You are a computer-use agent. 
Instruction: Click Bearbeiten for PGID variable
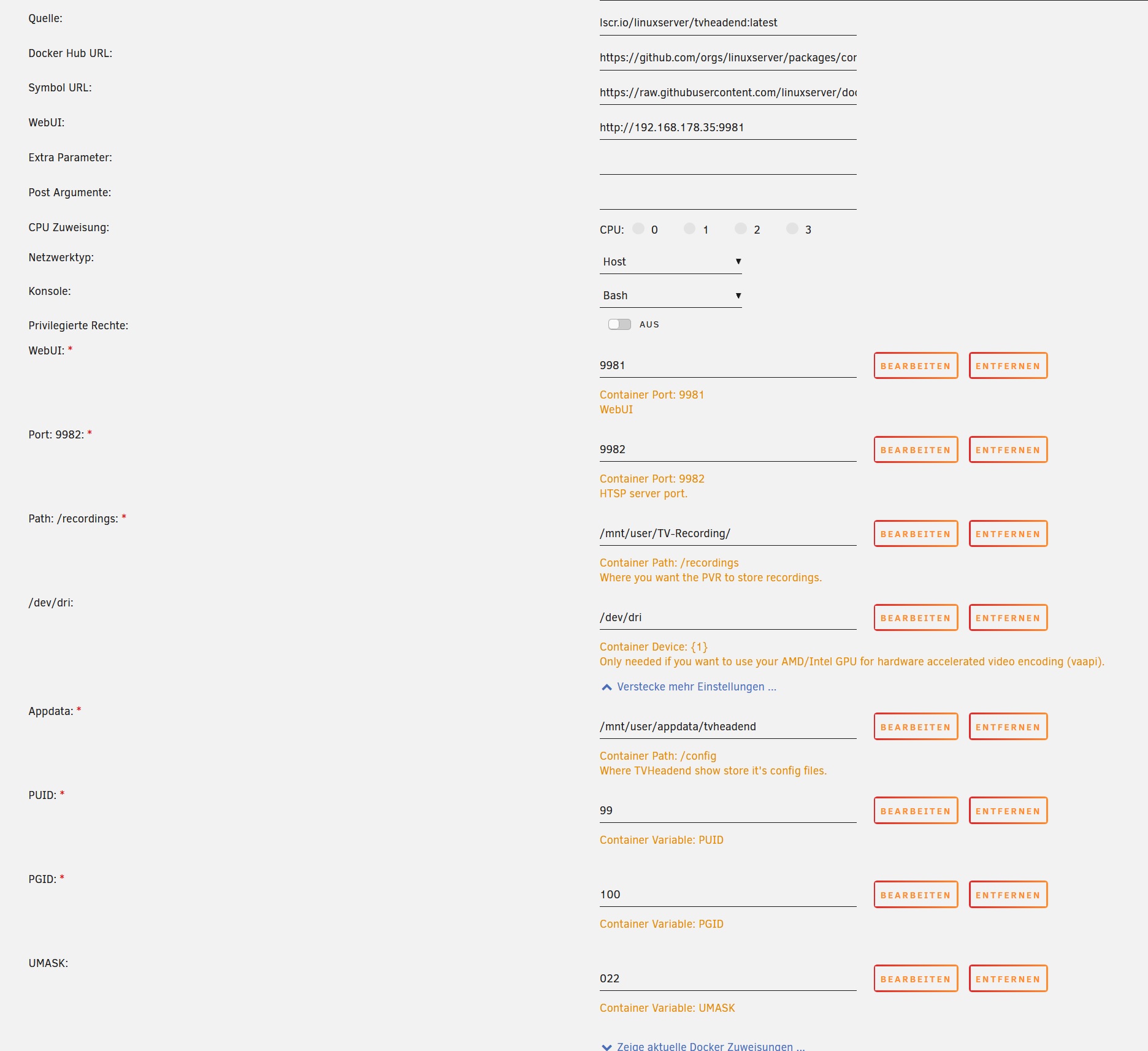point(916,895)
